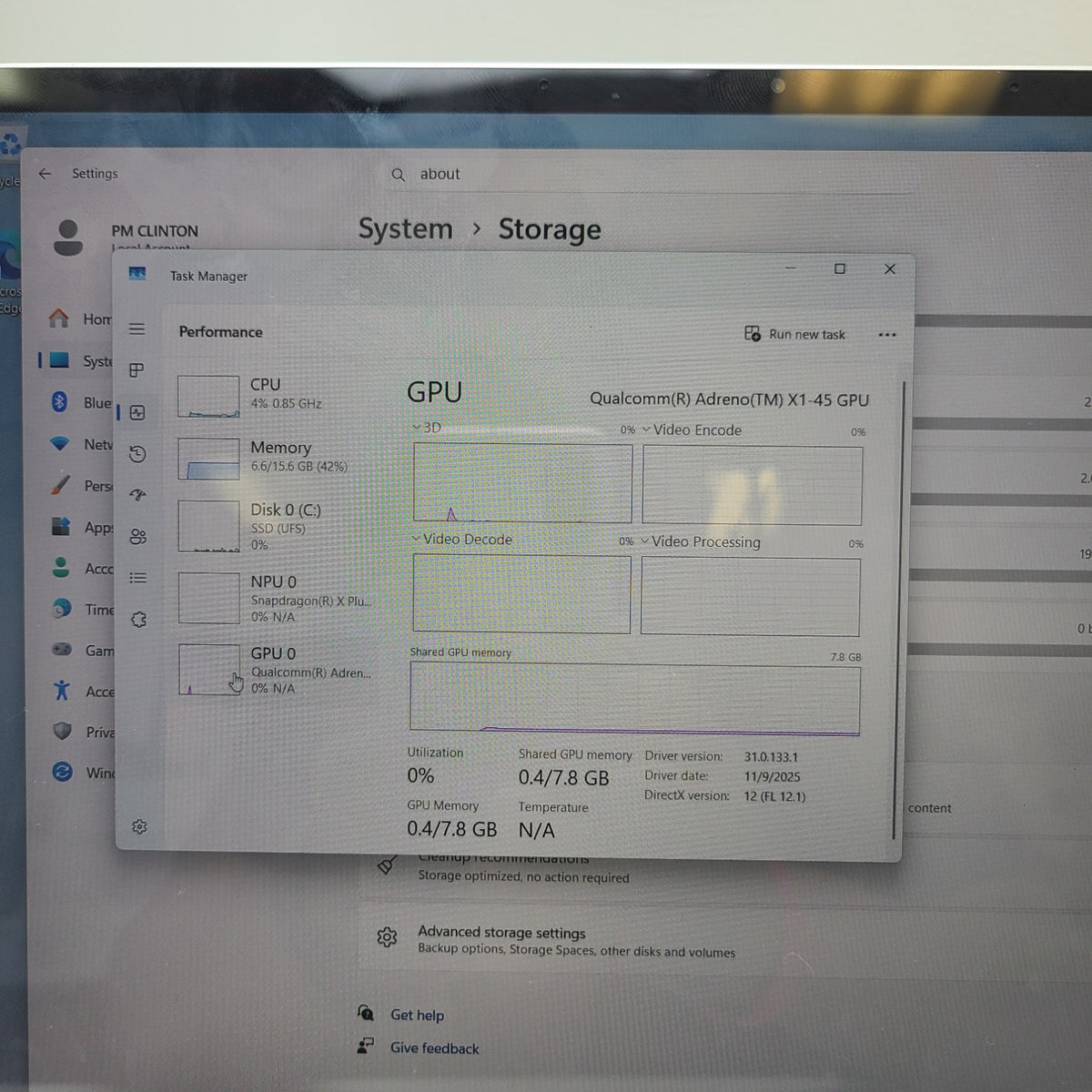The width and height of the screenshot is (1092, 1092).
Task: Click the Shared GPU memory graph
Action: 634,698
